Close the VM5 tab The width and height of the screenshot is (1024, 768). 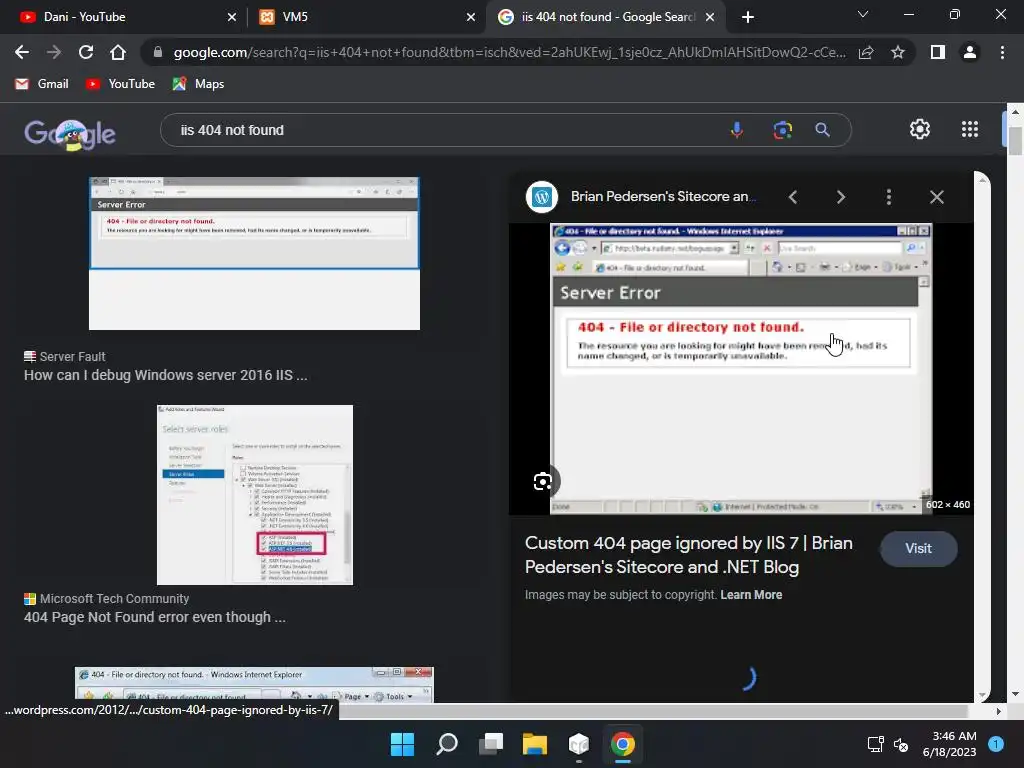471,17
